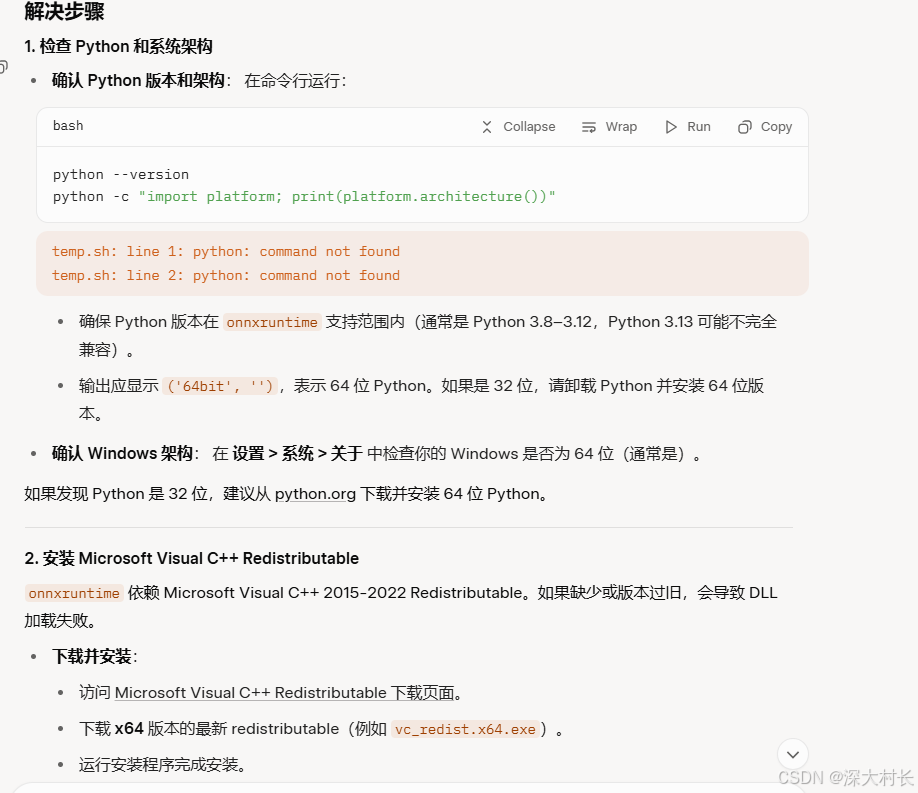The image size is (918, 793).
Task: Click the '2. 安装 Microsoft Visual C++ Redistributable' heading
Action: point(191,558)
